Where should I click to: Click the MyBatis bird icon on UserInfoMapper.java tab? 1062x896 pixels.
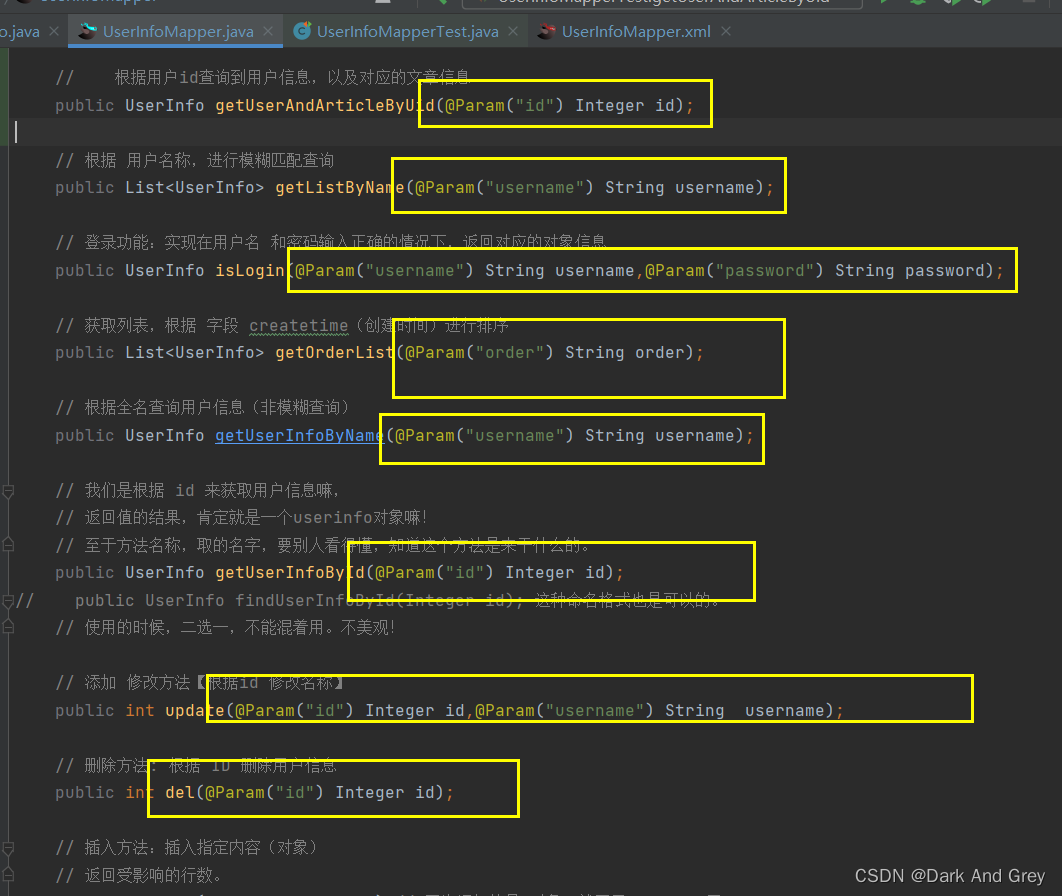coord(87,31)
